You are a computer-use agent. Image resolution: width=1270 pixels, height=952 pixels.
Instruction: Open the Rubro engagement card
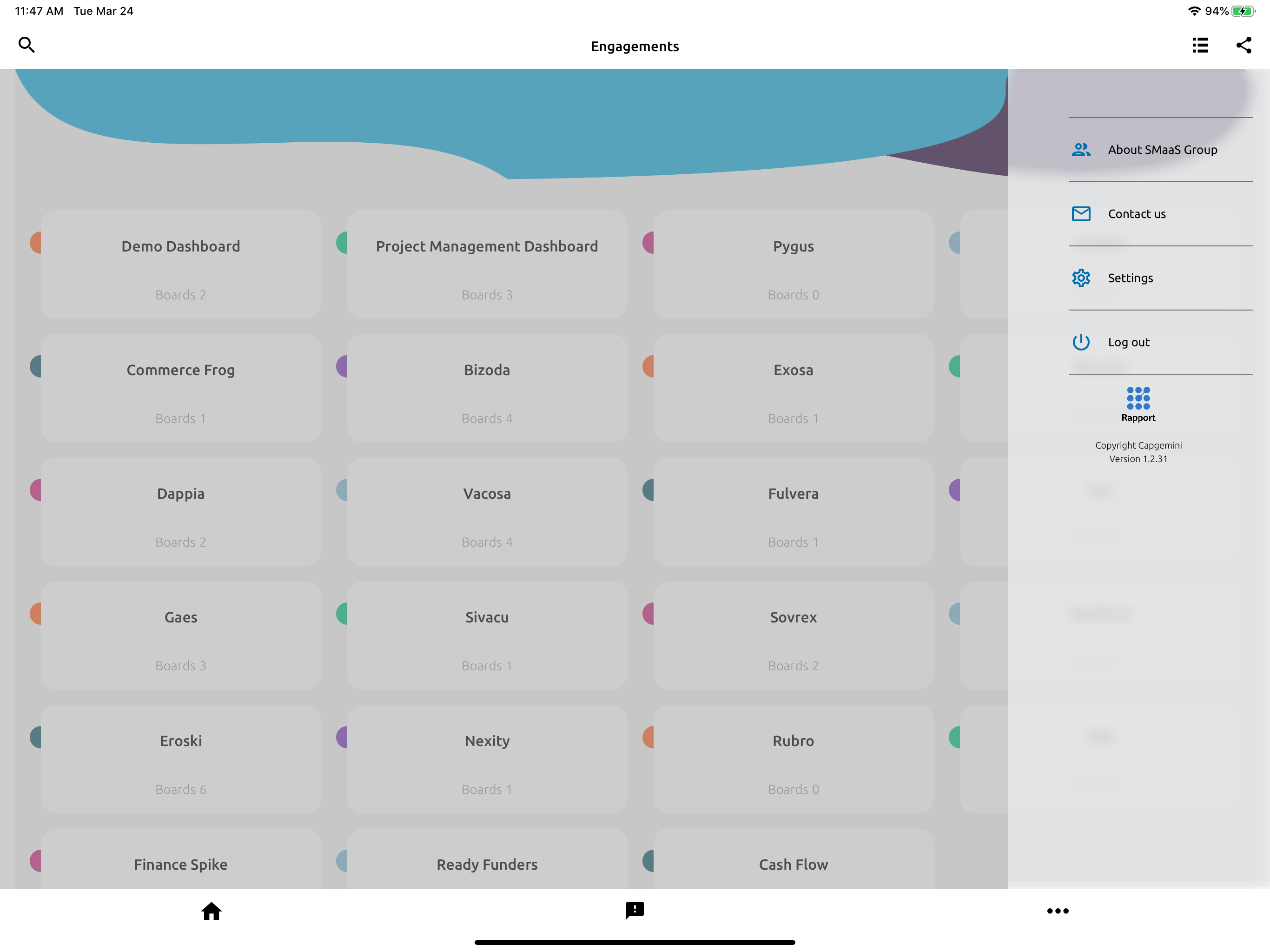(794, 759)
